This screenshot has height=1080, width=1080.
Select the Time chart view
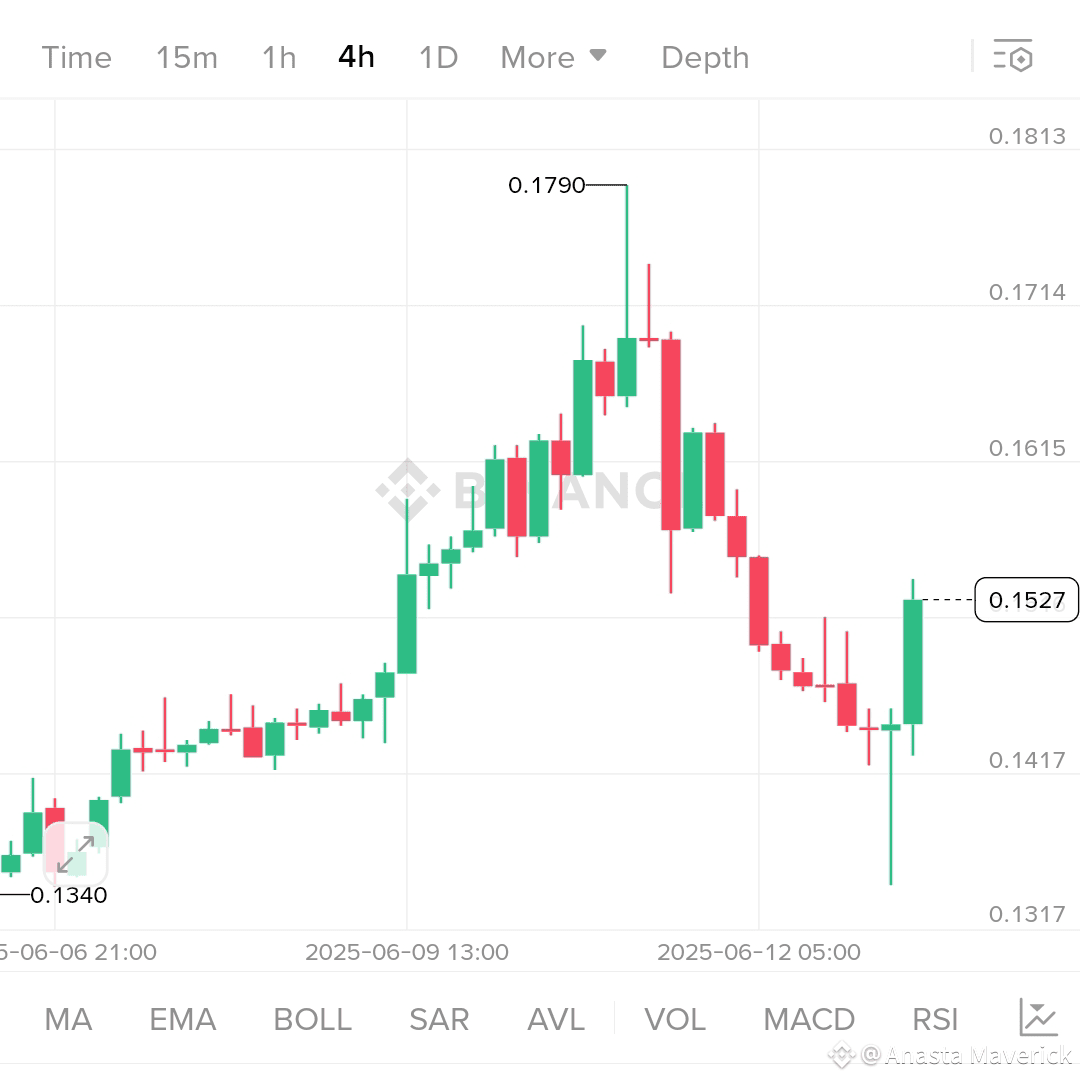point(76,57)
